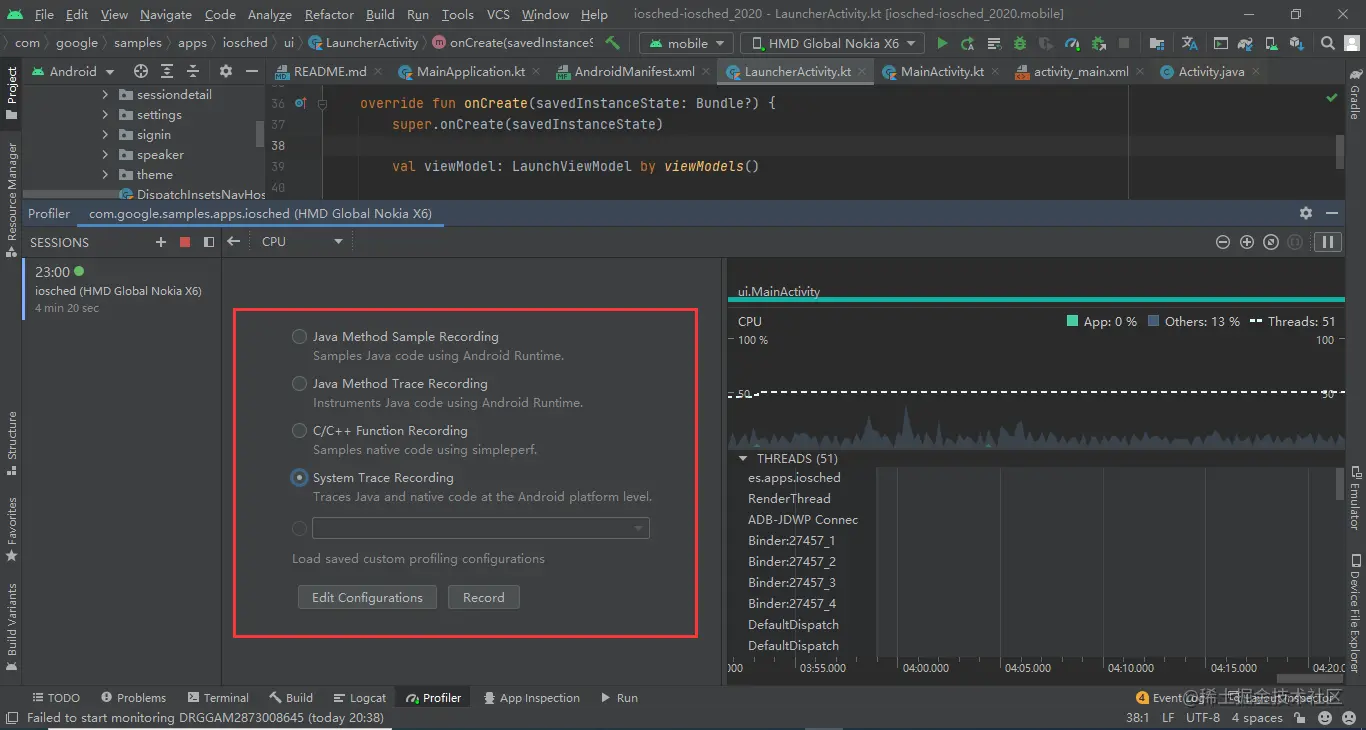Expand the settings folder
The height and width of the screenshot is (730, 1366).
coord(105,114)
